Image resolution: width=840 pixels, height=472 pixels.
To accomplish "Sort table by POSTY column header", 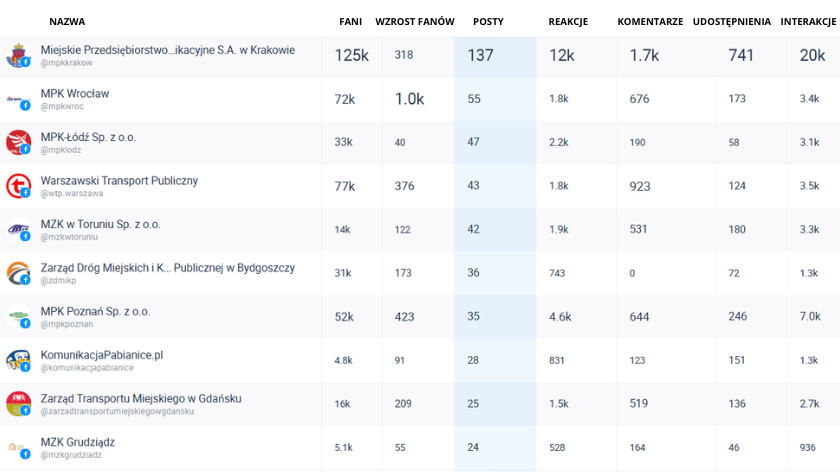I will 488,21.
